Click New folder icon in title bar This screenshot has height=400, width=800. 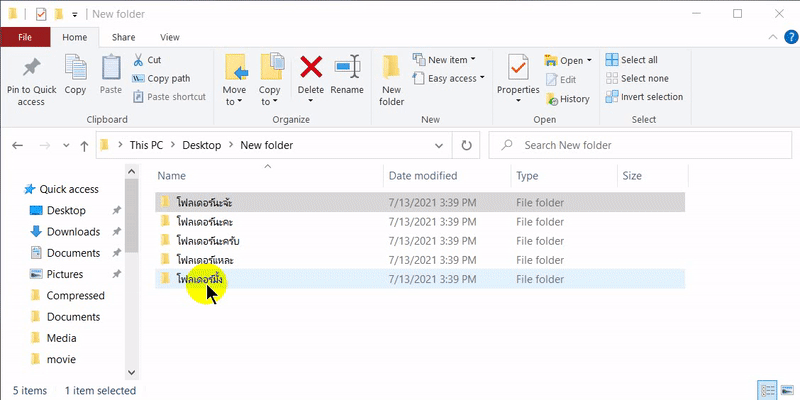coord(59,14)
